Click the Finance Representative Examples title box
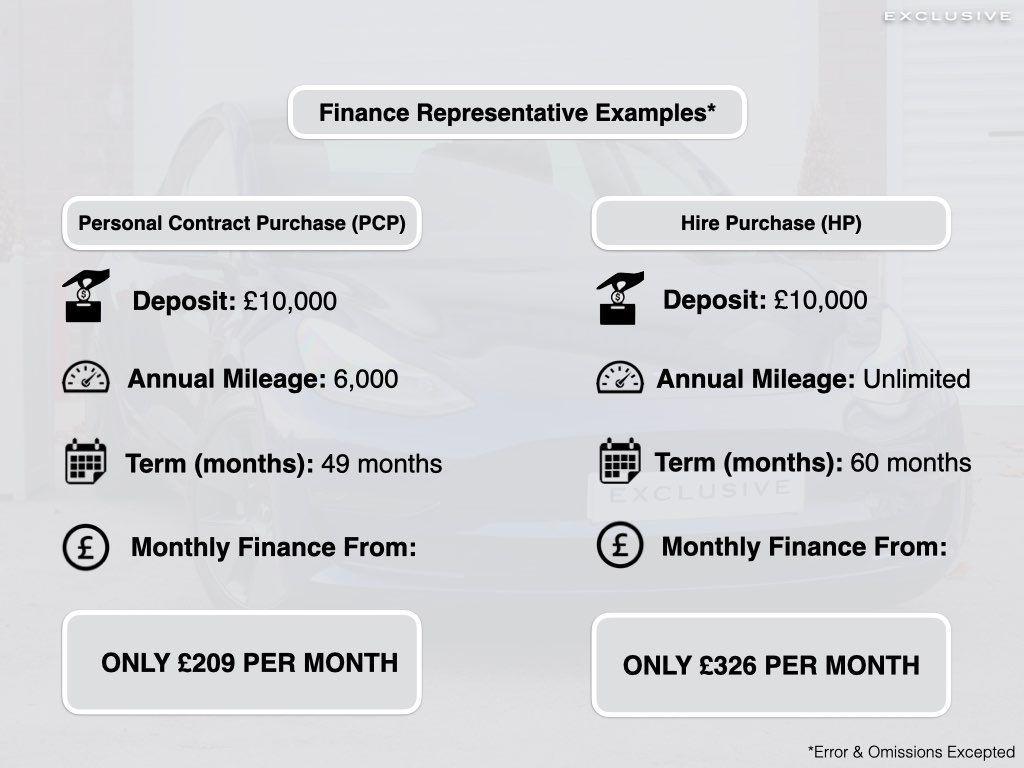 pos(517,112)
